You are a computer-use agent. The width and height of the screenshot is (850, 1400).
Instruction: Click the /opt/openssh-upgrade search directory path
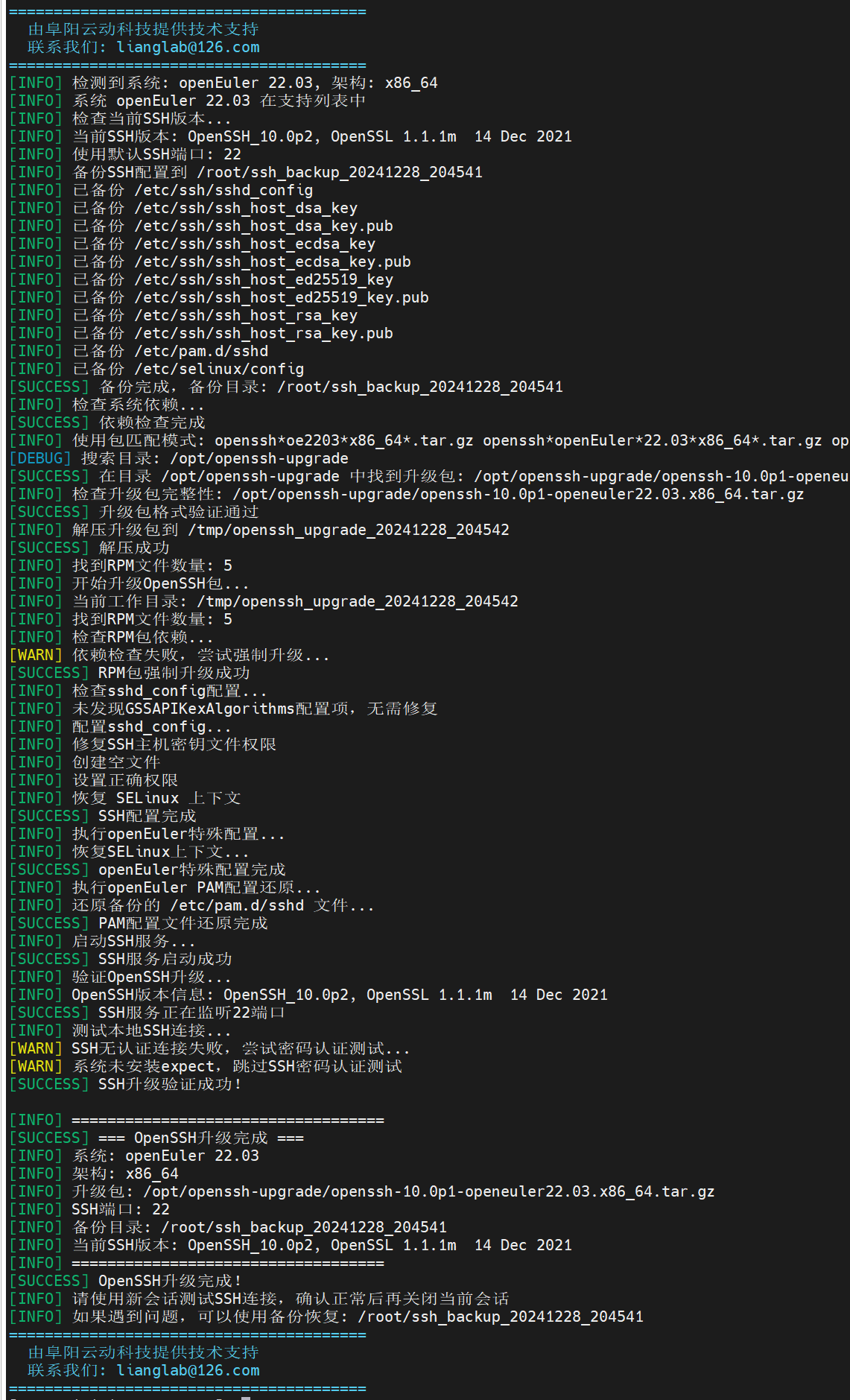(x=259, y=459)
